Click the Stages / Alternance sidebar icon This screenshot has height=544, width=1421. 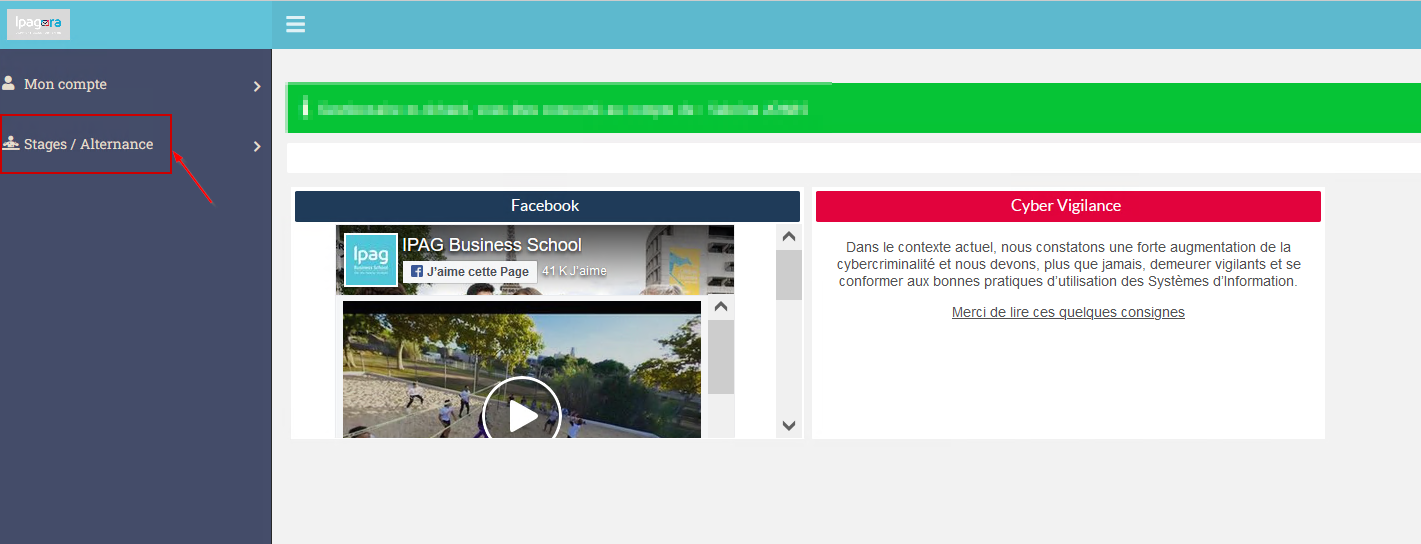(x=11, y=143)
